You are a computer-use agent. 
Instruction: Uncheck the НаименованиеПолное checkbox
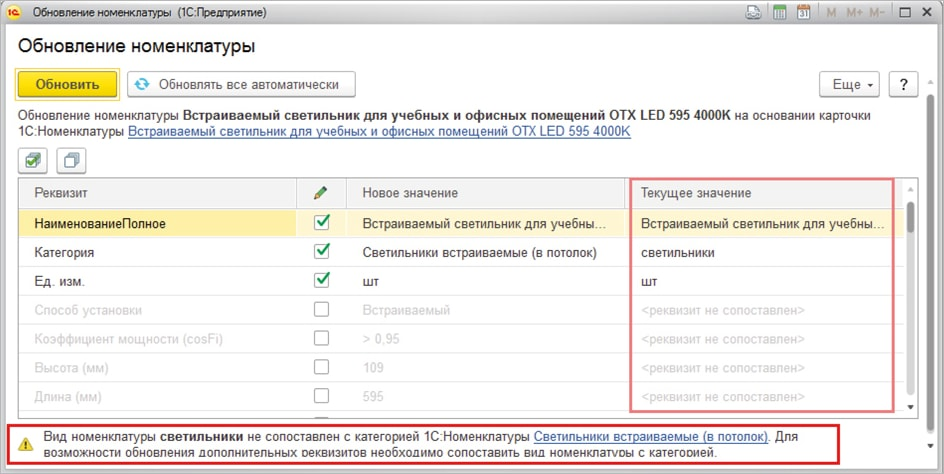click(x=321, y=224)
